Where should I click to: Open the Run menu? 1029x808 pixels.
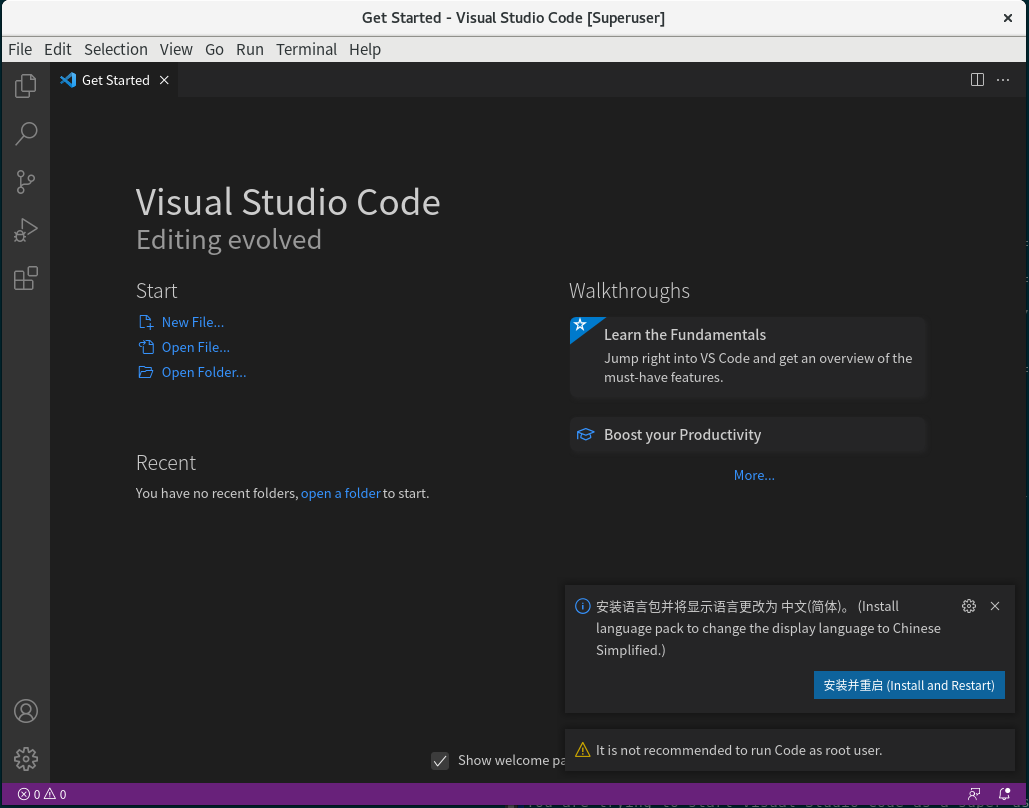(249, 49)
